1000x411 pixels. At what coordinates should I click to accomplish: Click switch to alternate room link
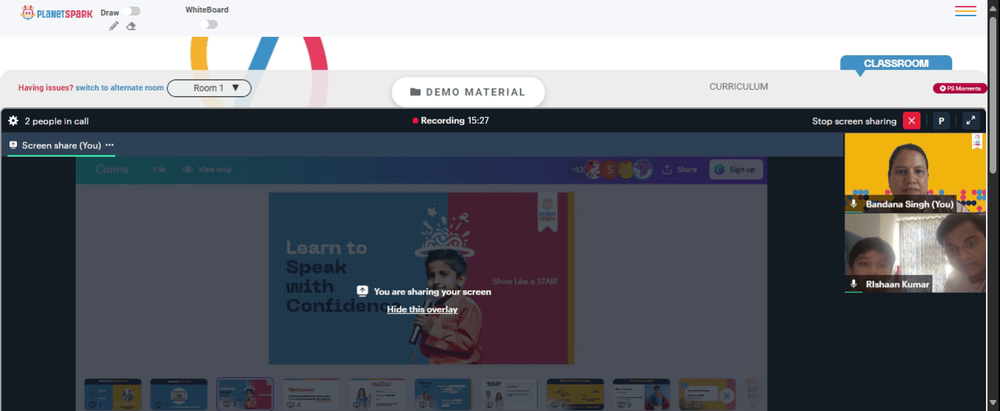tap(120, 88)
